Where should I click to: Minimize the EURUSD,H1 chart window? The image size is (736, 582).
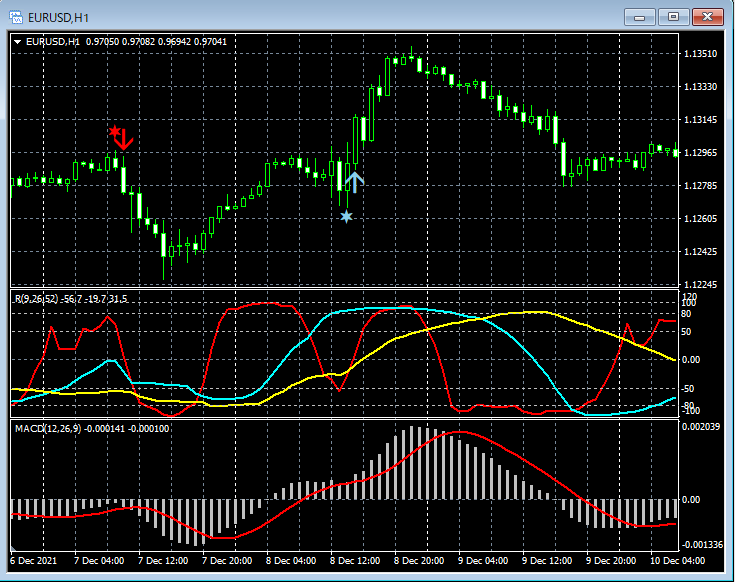[640, 16]
